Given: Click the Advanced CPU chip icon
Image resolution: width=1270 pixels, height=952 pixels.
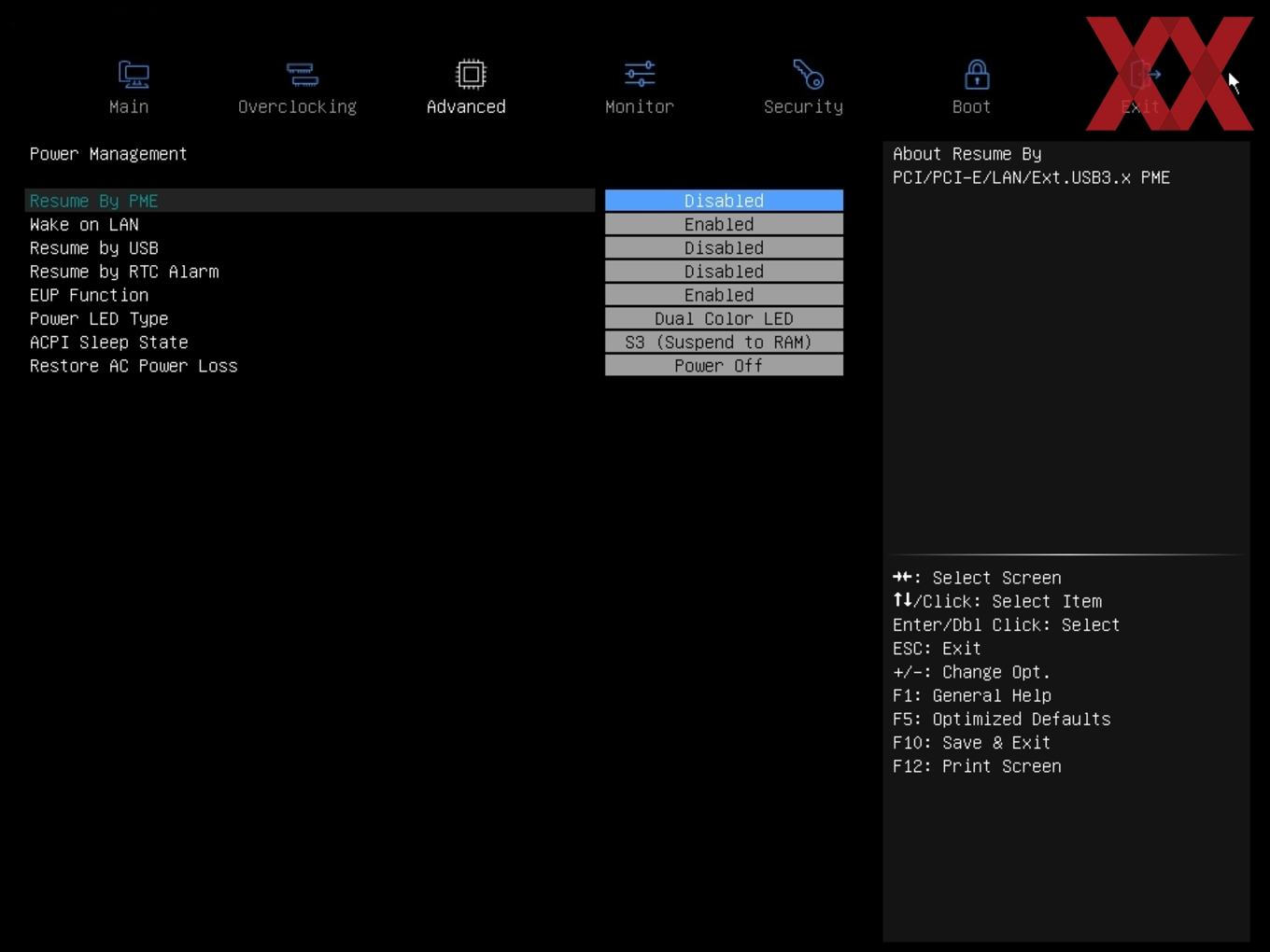Looking at the screenshot, I should [471, 75].
